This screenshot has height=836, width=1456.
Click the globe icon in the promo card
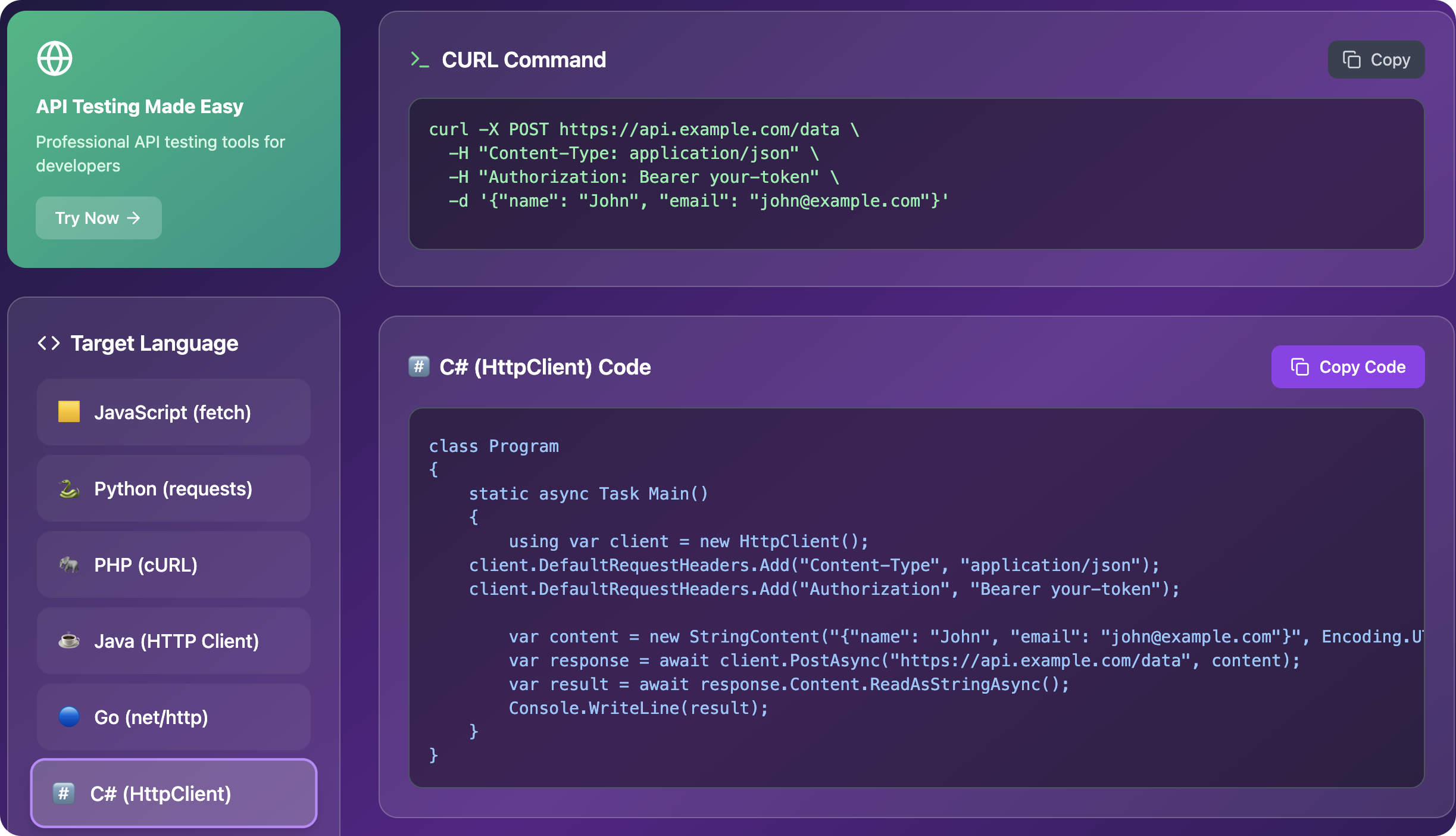point(55,58)
